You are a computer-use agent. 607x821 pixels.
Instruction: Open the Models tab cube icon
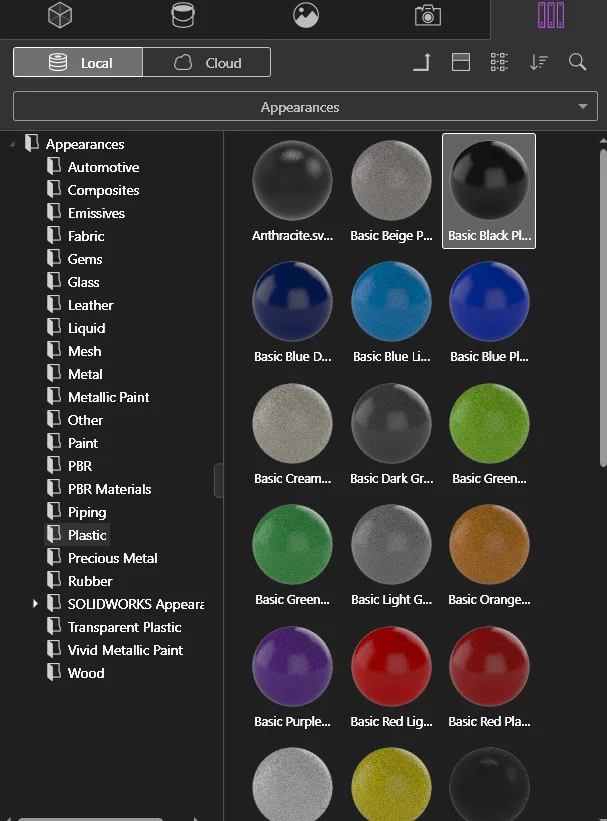(x=60, y=15)
